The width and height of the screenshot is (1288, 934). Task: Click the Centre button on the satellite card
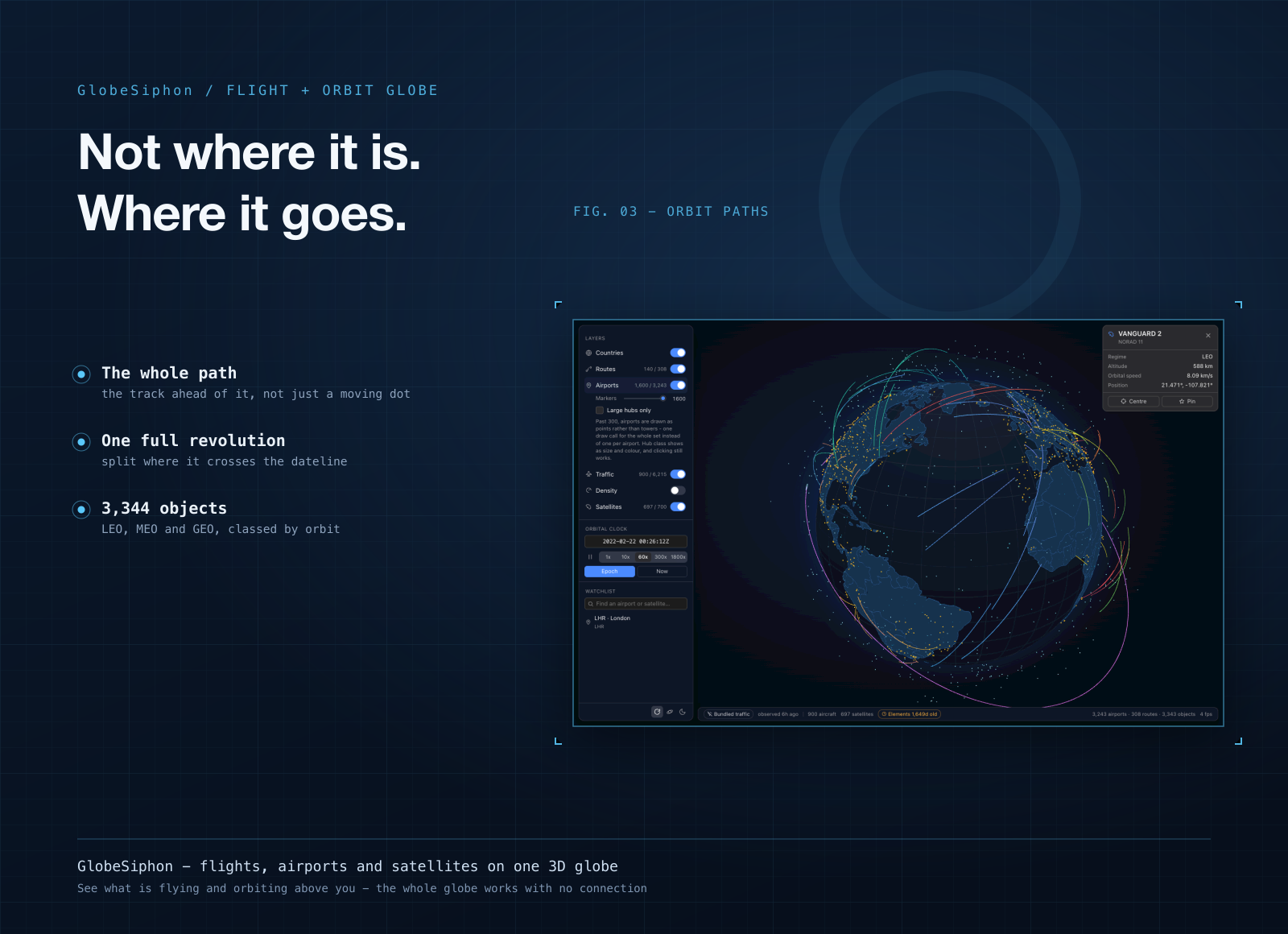[1133, 401]
